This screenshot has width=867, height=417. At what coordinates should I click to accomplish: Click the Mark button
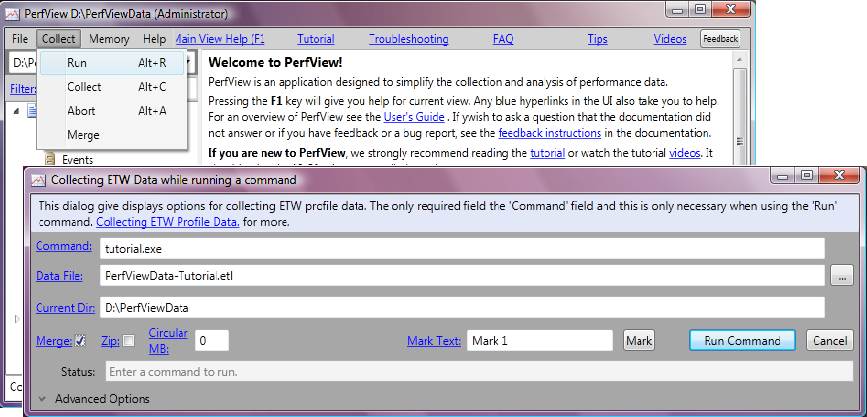(x=639, y=341)
